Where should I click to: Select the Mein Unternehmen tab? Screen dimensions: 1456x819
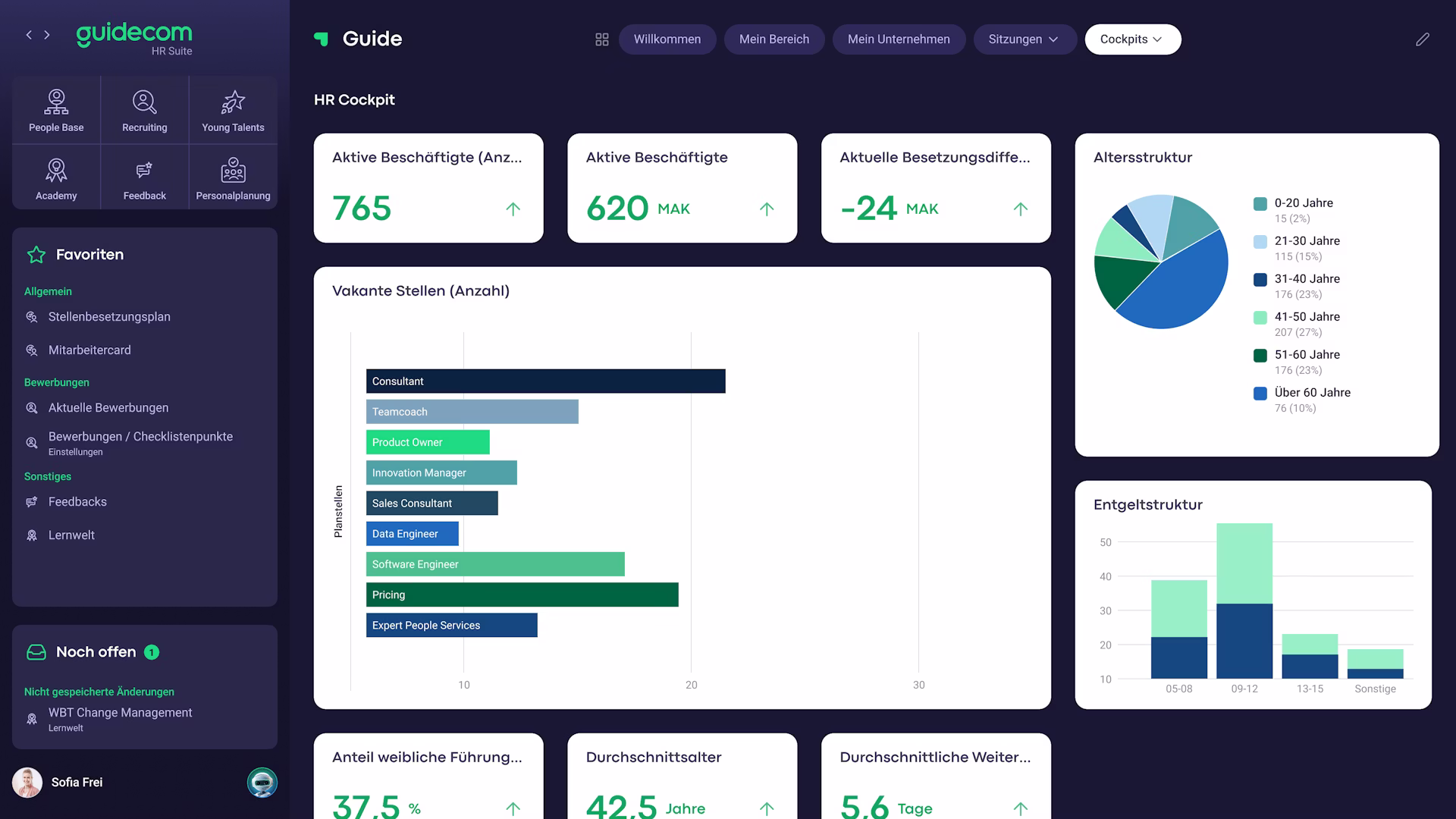pos(899,39)
